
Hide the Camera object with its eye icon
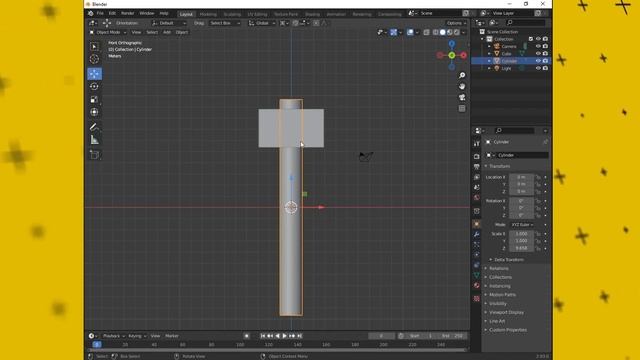click(x=538, y=46)
